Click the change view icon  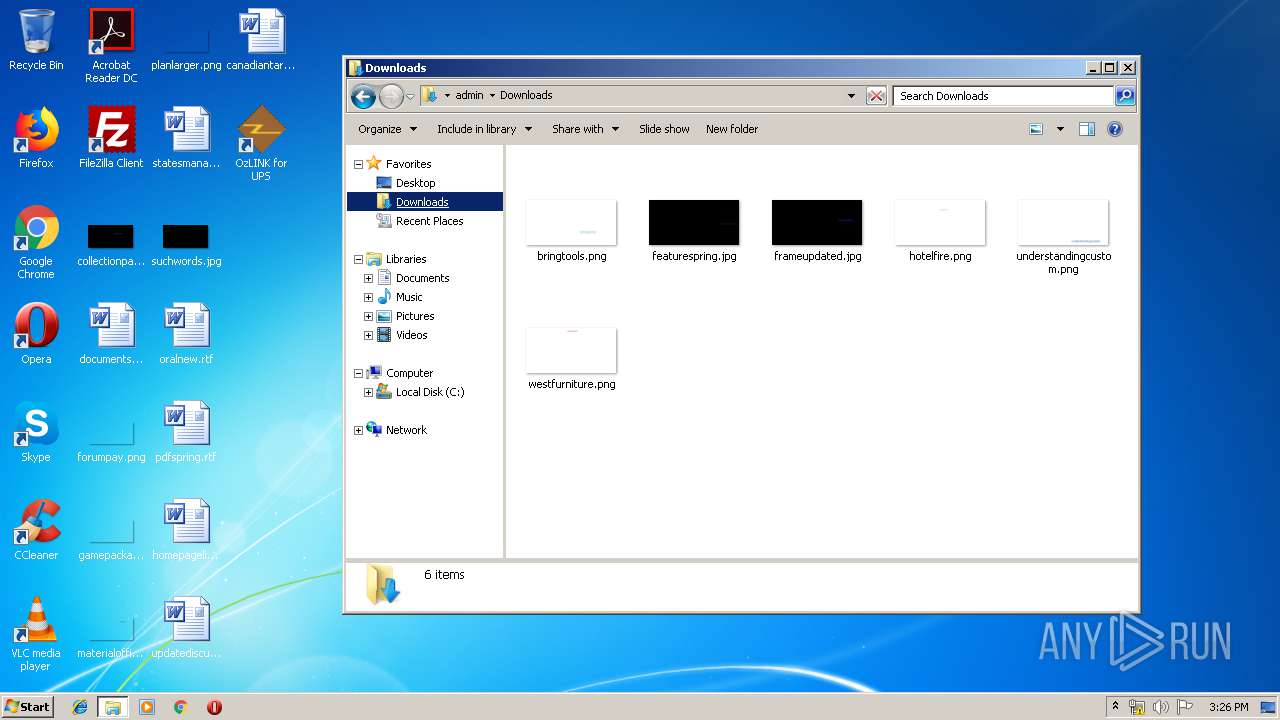[x=1036, y=129]
